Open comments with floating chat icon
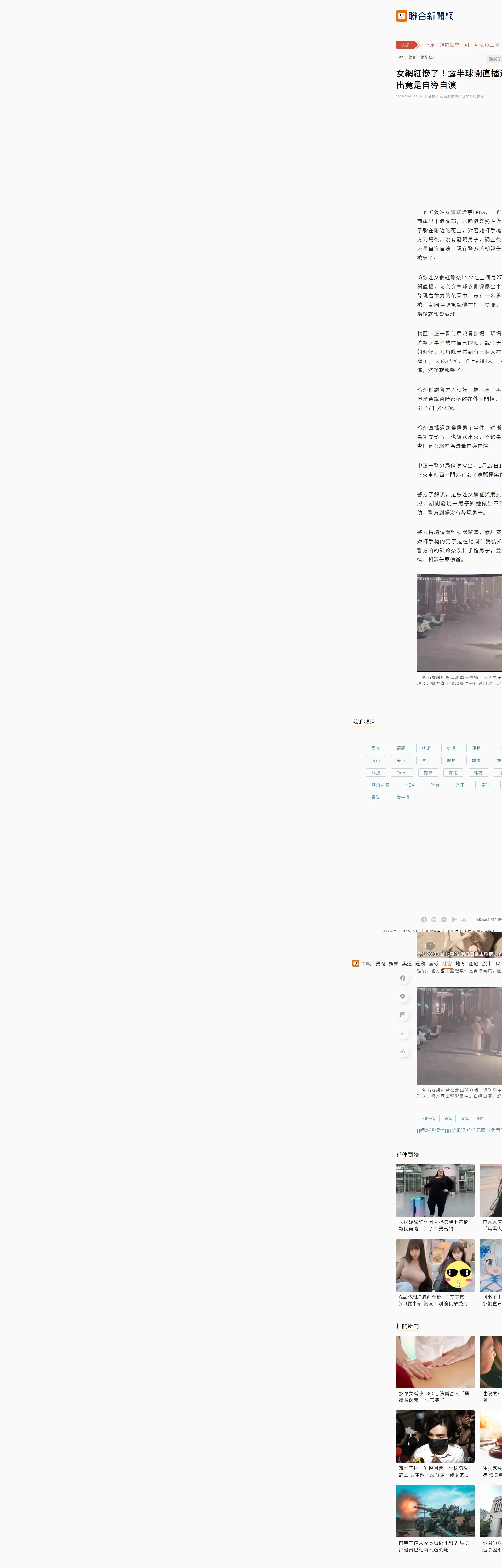This screenshot has height=1568, width=502. pyautogui.click(x=402, y=1015)
